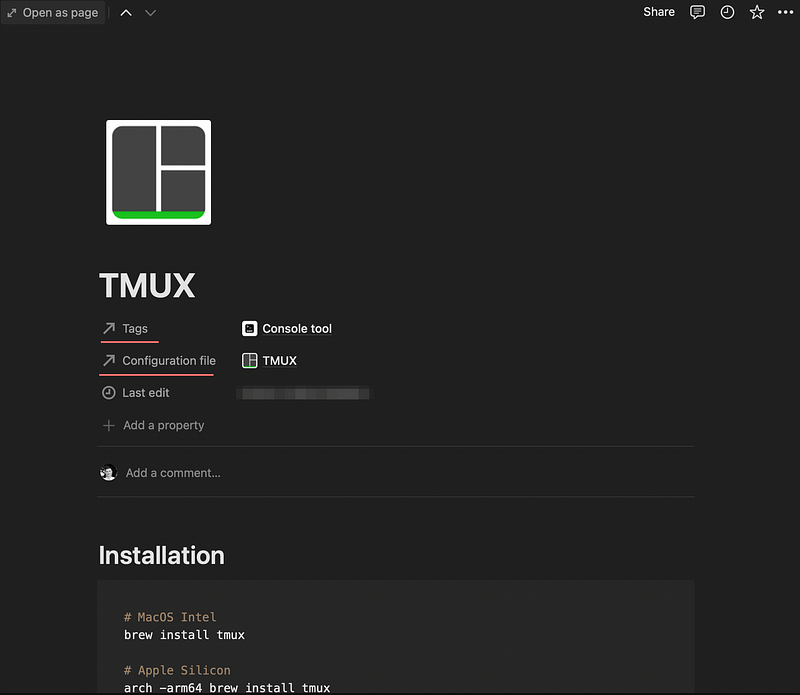Click the '# Apple Silicon' comment line

(177, 670)
